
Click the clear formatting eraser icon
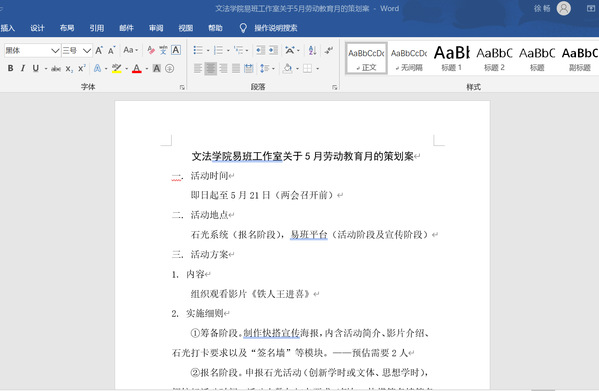151,50
